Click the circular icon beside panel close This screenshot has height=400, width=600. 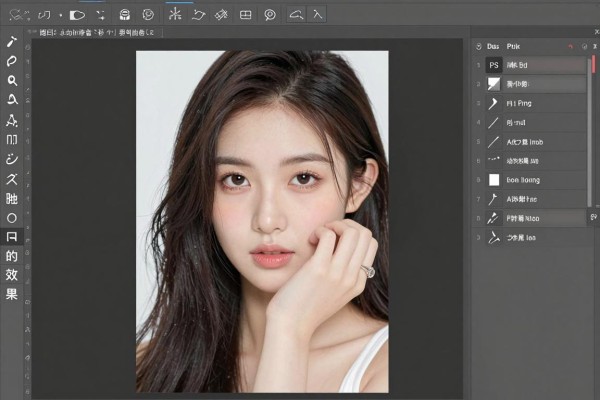(x=584, y=46)
